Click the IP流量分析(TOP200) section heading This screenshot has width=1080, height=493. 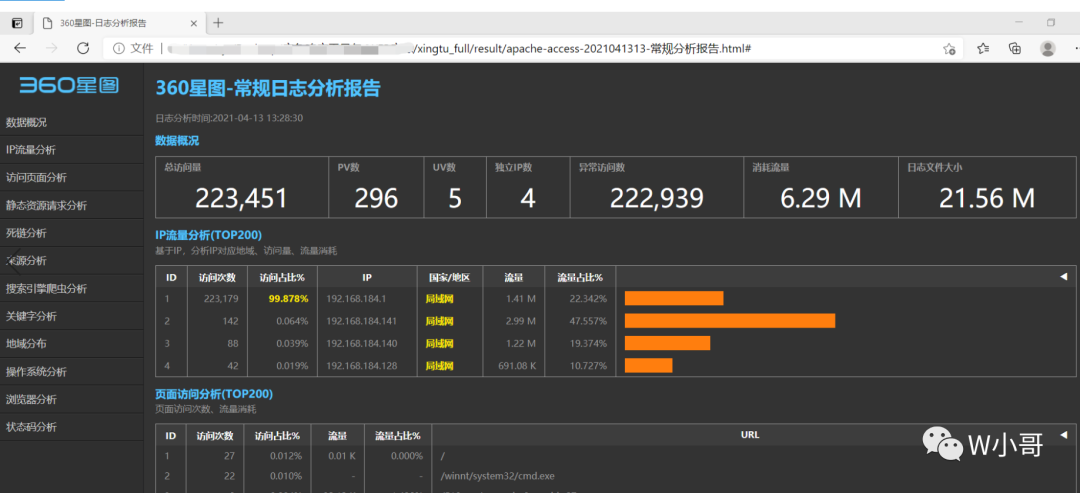(209, 235)
